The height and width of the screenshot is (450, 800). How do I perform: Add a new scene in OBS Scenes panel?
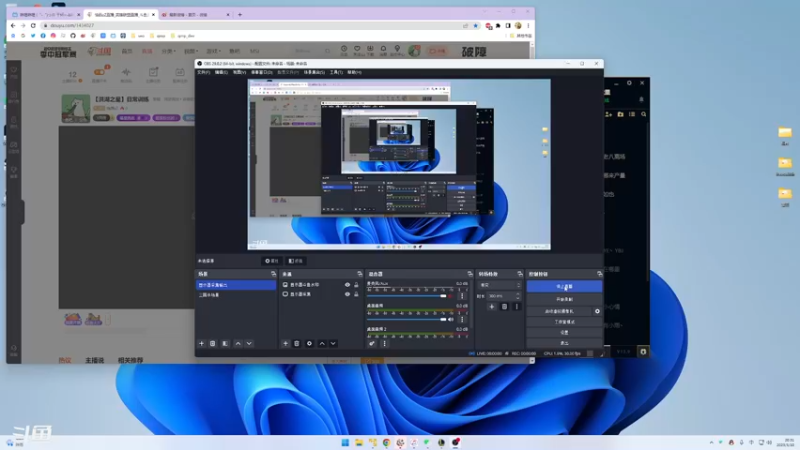tap(202, 343)
